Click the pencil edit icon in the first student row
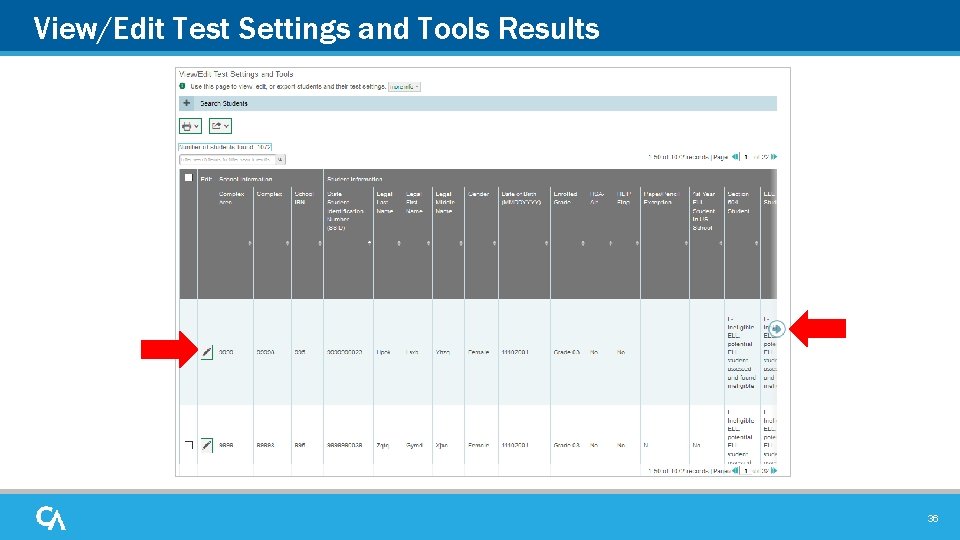 pos(207,353)
